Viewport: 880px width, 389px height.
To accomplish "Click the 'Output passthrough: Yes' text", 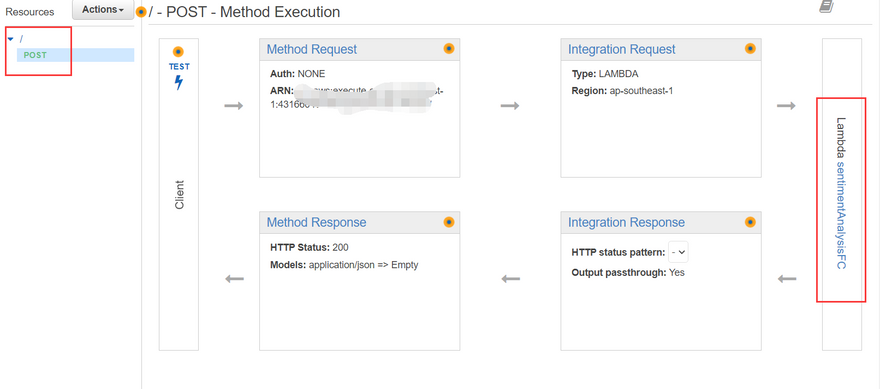I will tap(628, 273).
